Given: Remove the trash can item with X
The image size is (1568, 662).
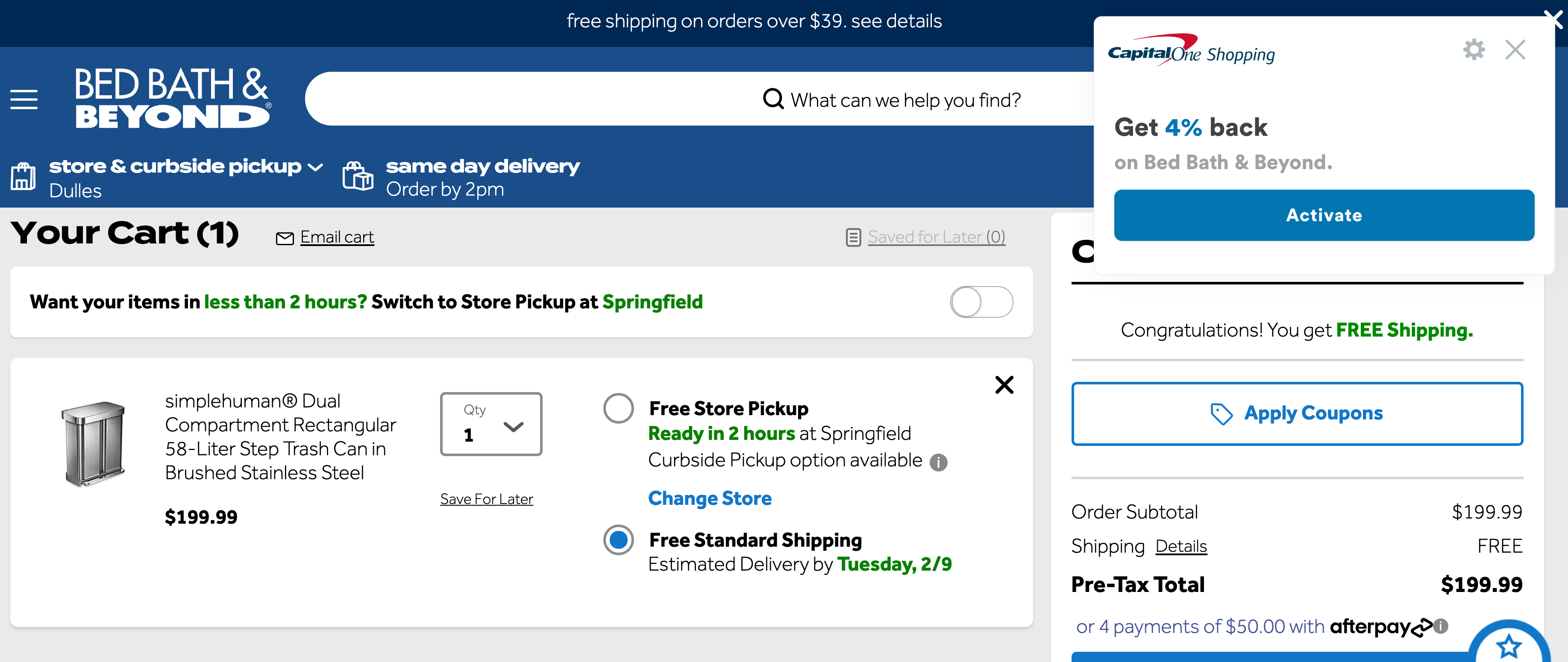Looking at the screenshot, I should tap(1004, 384).
